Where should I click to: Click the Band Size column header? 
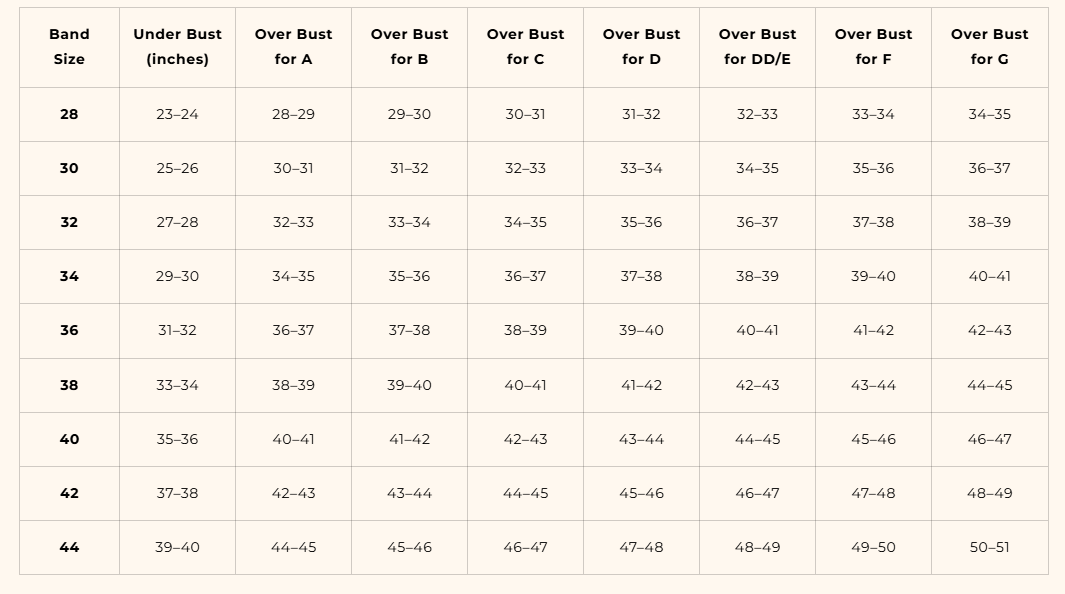click(69, 47)
